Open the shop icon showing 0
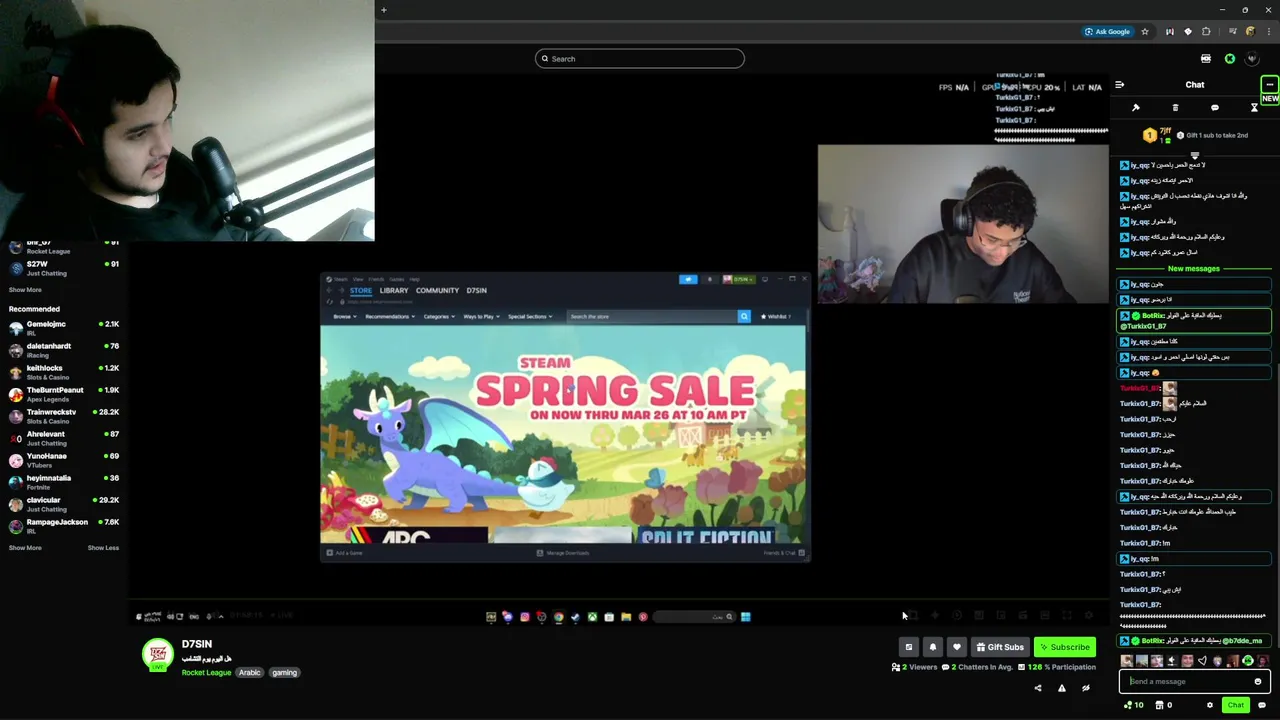Screen dimensions: 1280x720 (x=1164, y=705)
